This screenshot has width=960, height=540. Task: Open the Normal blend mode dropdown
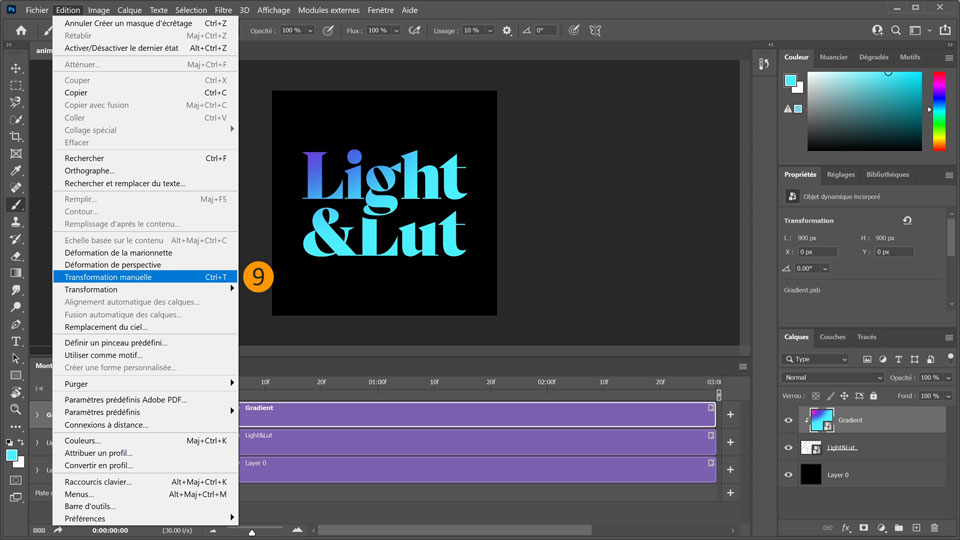[x=833, y=378]
